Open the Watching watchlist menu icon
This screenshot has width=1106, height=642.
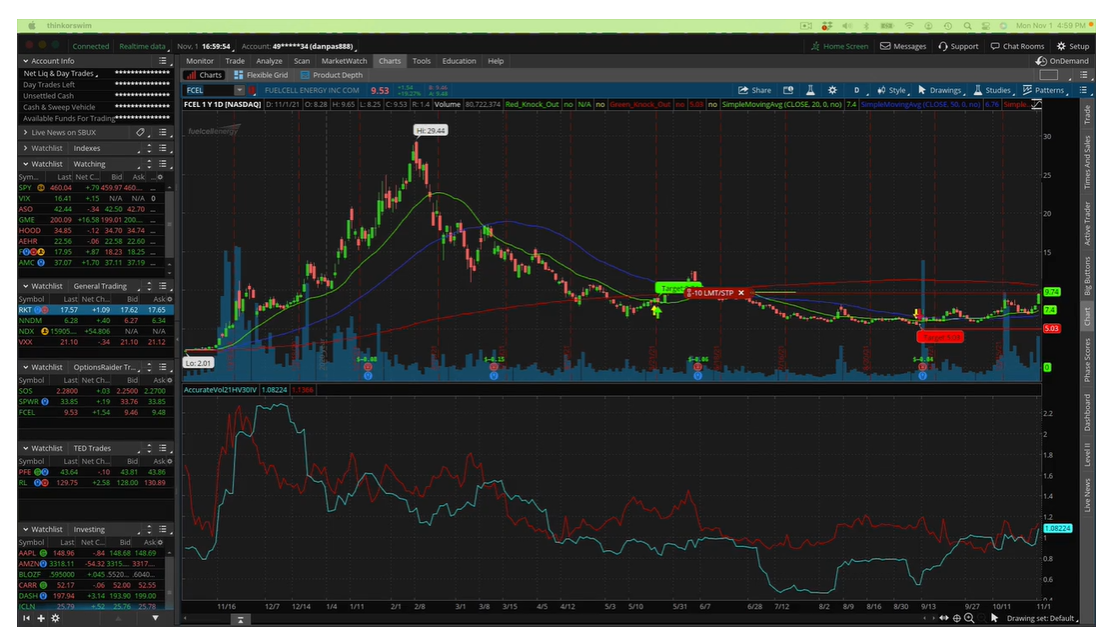[x=162, y=164]
